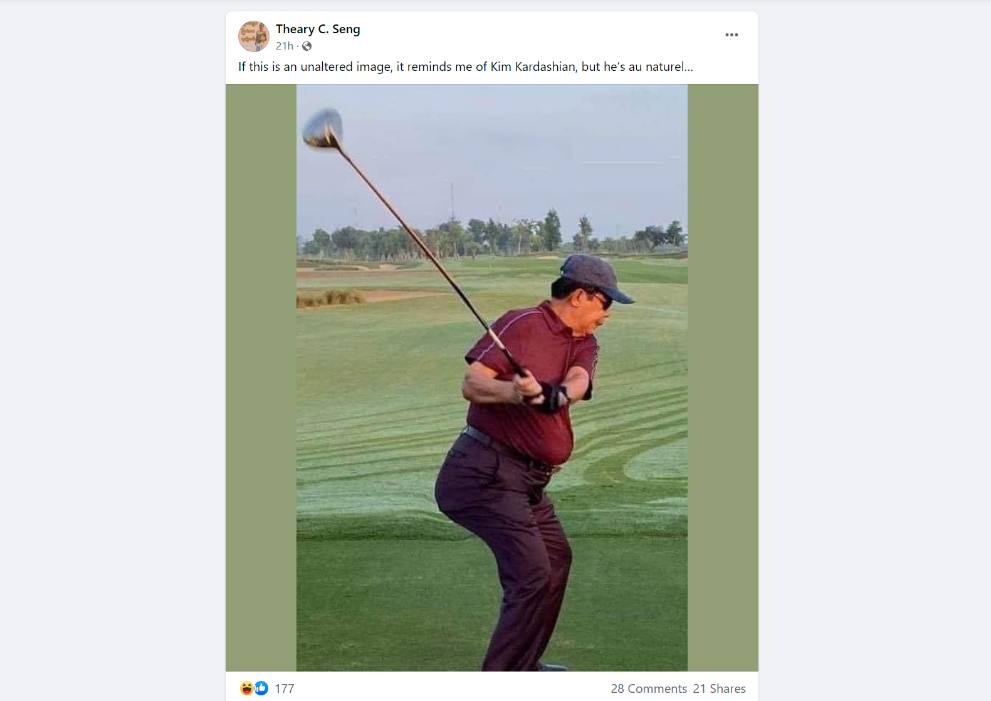Click the golfer's gloved hands on the club
This screenshot has width=991, height=701.
pyautogui.click(x=543, y=392)
